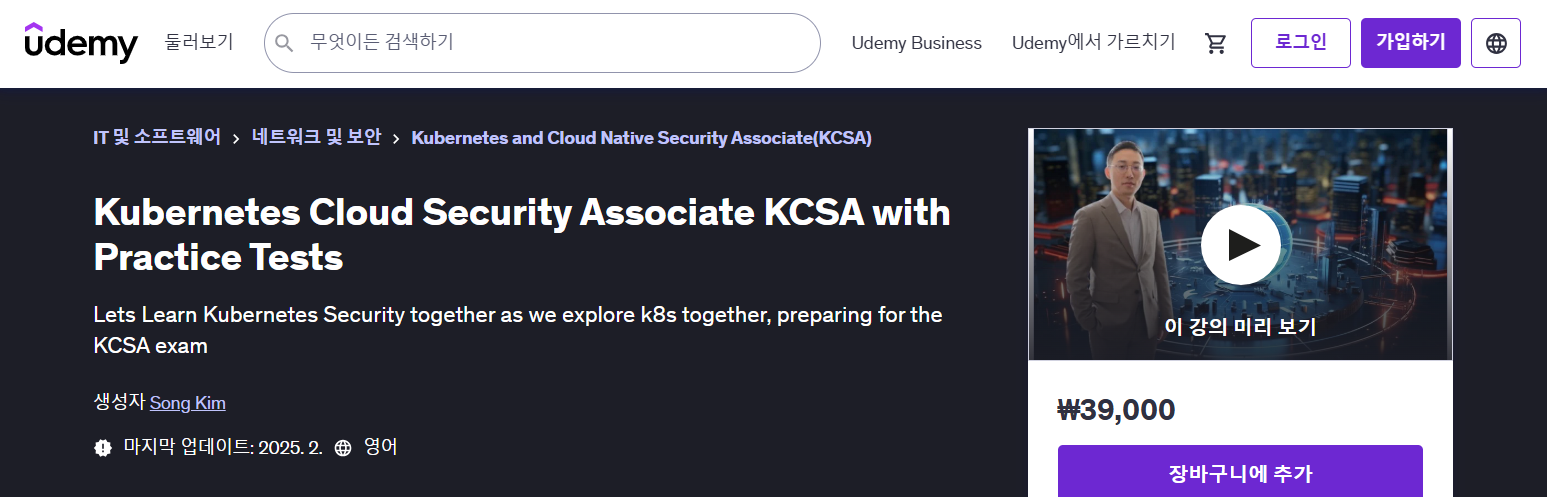Click the search magnifier icon

click(284, 43)
